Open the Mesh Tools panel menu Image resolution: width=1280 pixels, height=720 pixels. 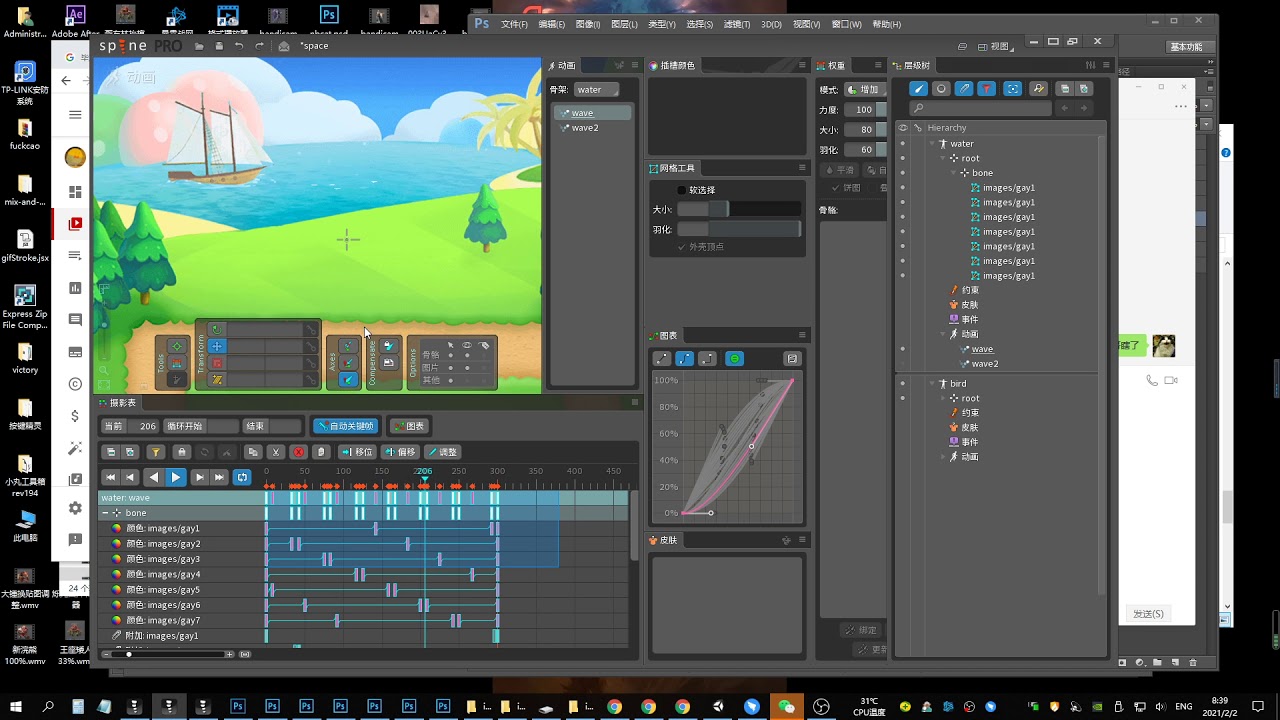[x=802, y=168]
